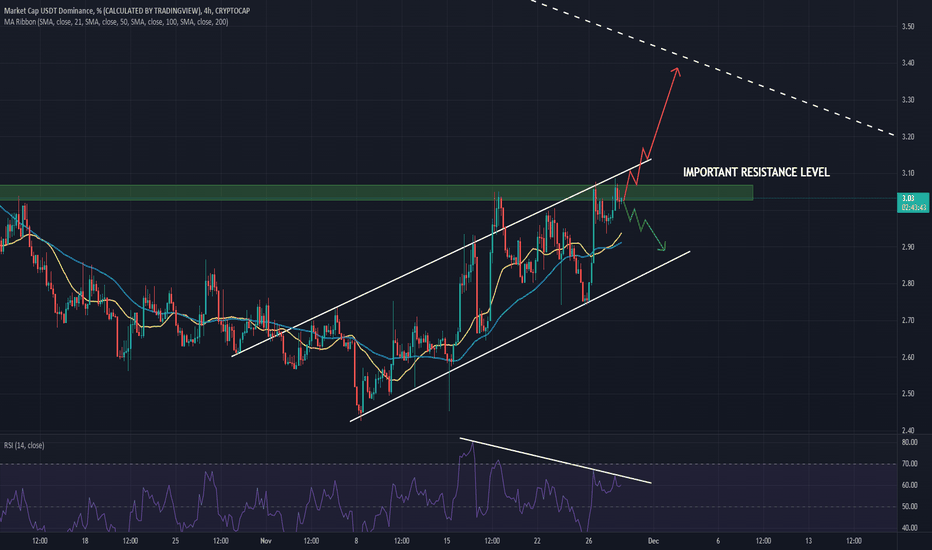Click the 26 date label on time axis
This screenshot has width=932, height=550.
(x=588, y=541)
